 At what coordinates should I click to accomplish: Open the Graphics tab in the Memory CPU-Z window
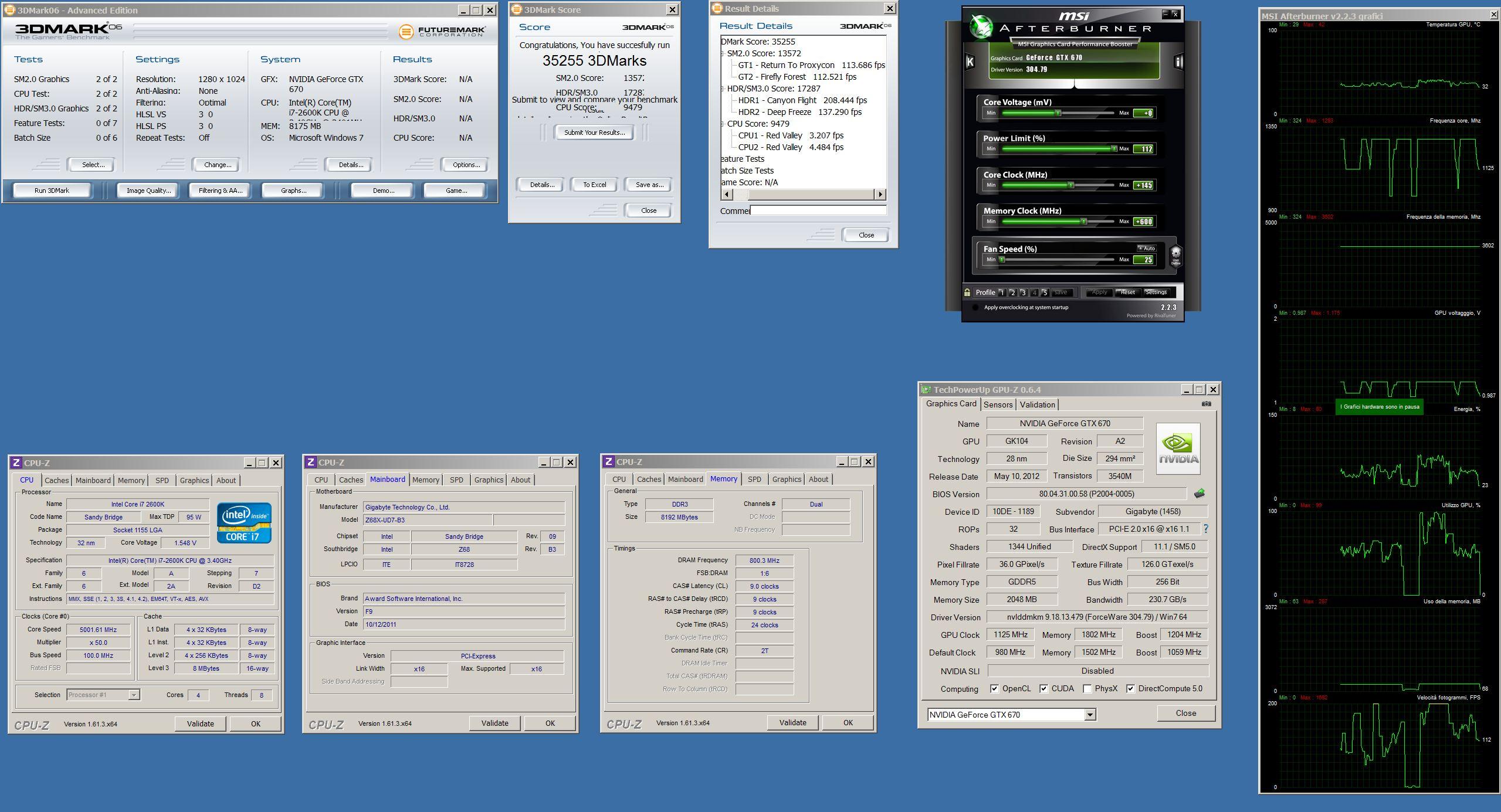click(786, 479)
